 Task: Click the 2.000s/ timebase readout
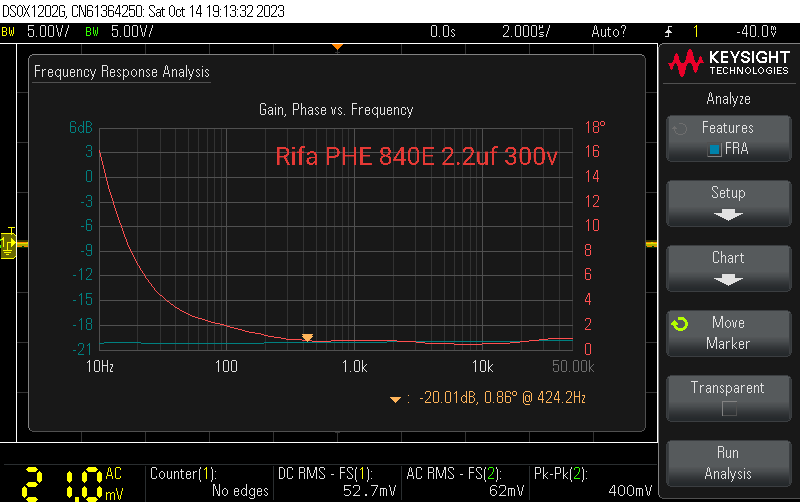tap(526, 32)
